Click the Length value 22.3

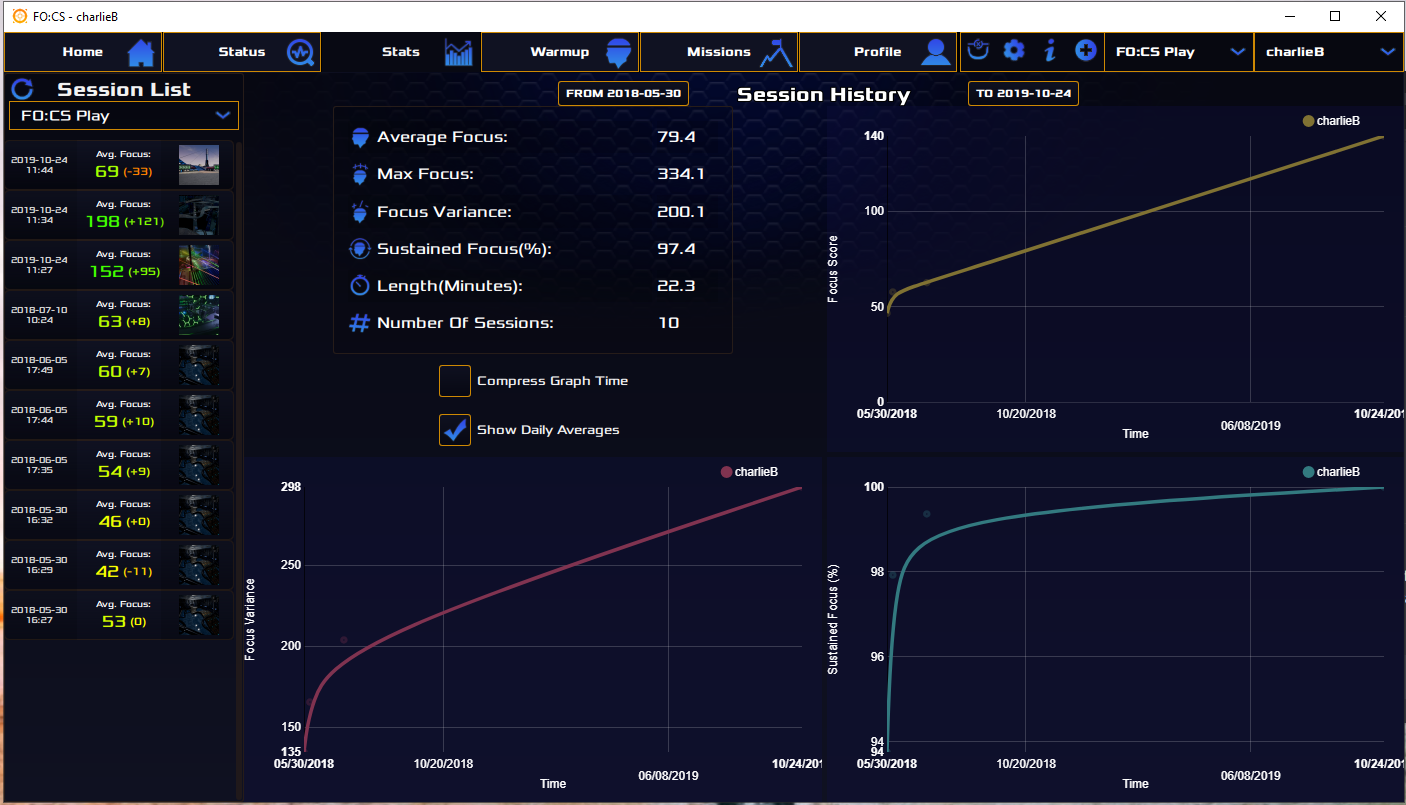click(x=676, y=286)
